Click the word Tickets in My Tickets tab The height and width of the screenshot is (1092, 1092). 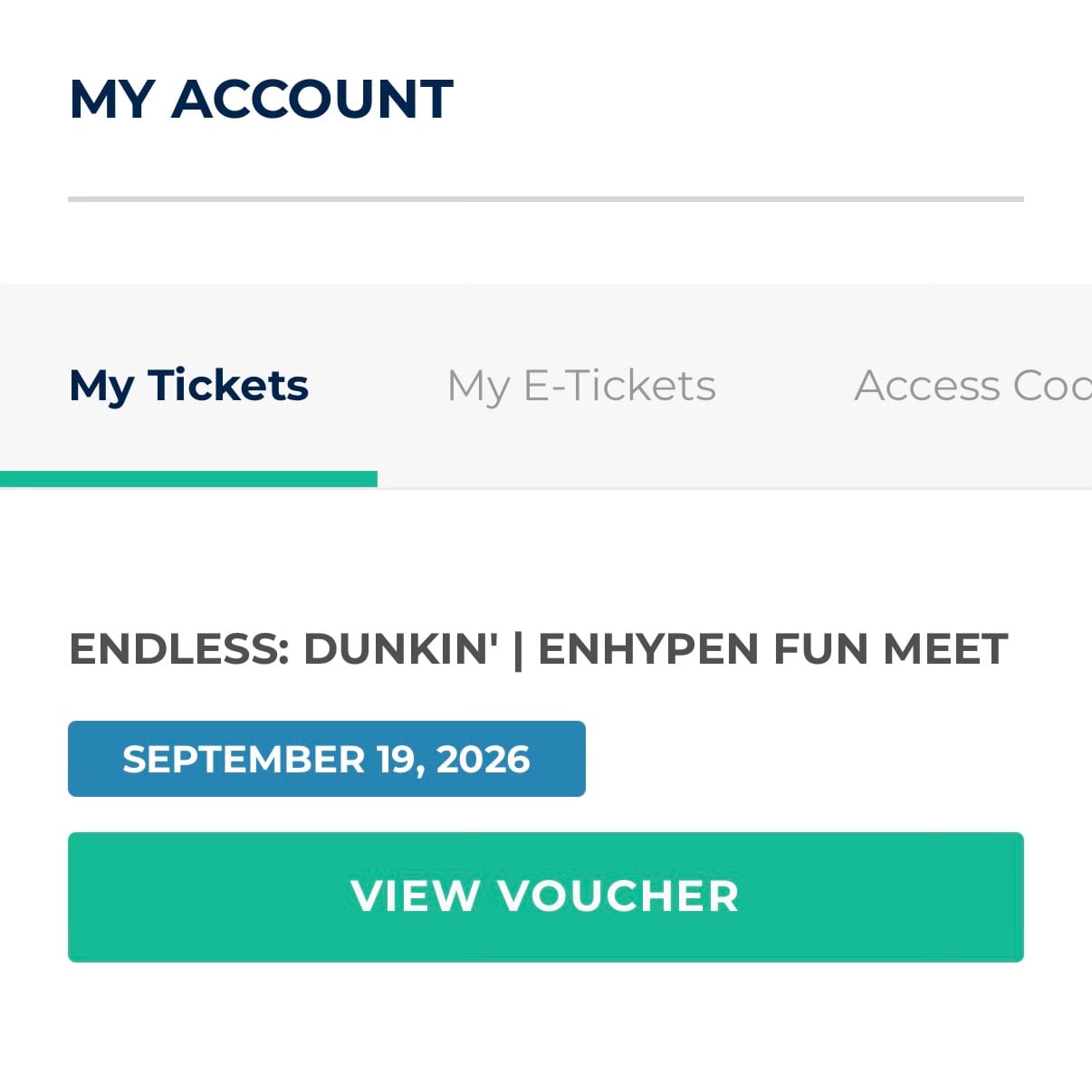[x=228, y=386]
